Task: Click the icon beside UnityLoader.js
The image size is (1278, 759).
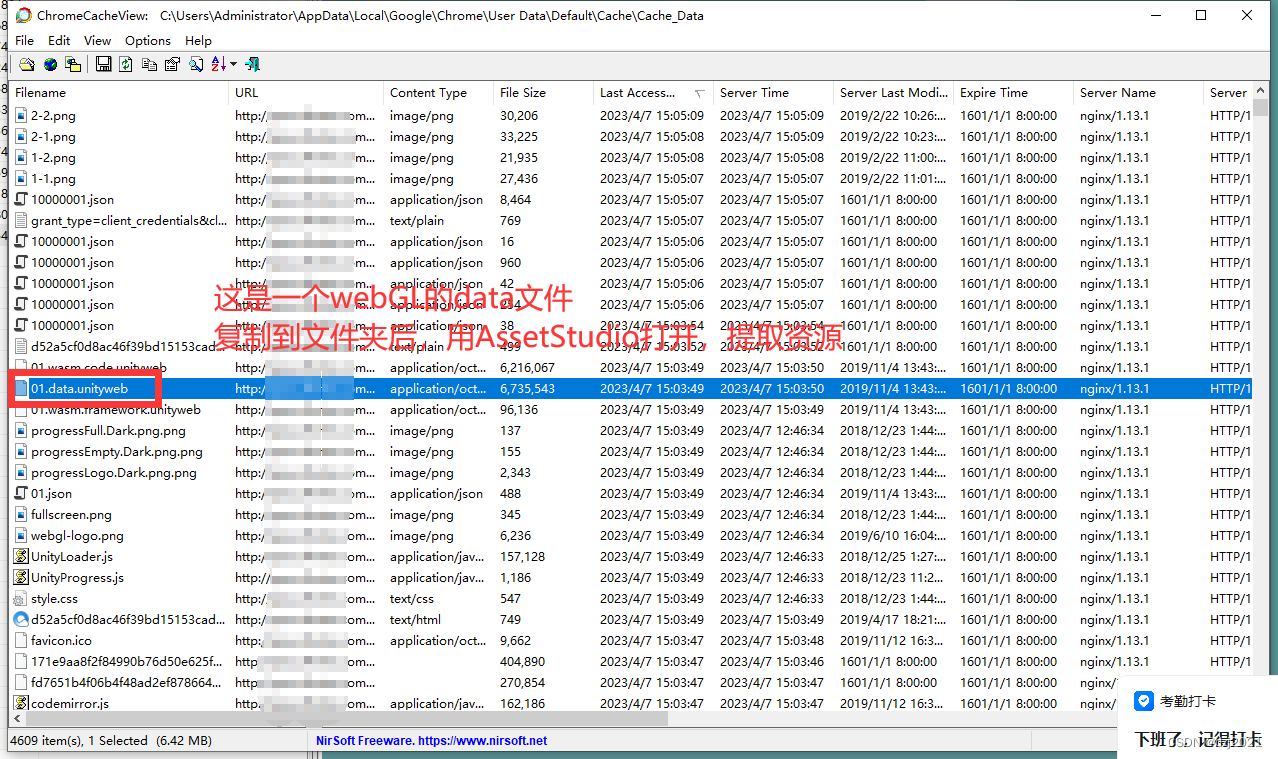Action: click(x=21, y=556)
